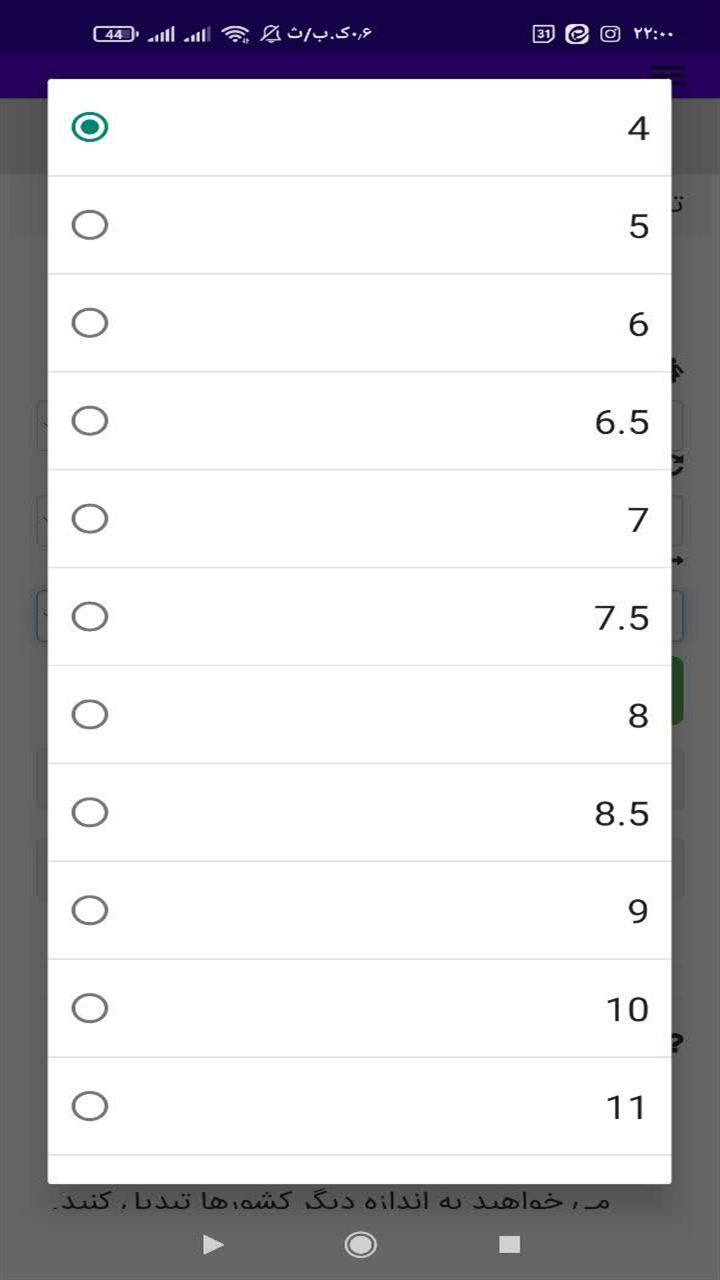Choose the 7.5 radio option
Screen dimensions: 720x1280
click(x=90, y=617)
